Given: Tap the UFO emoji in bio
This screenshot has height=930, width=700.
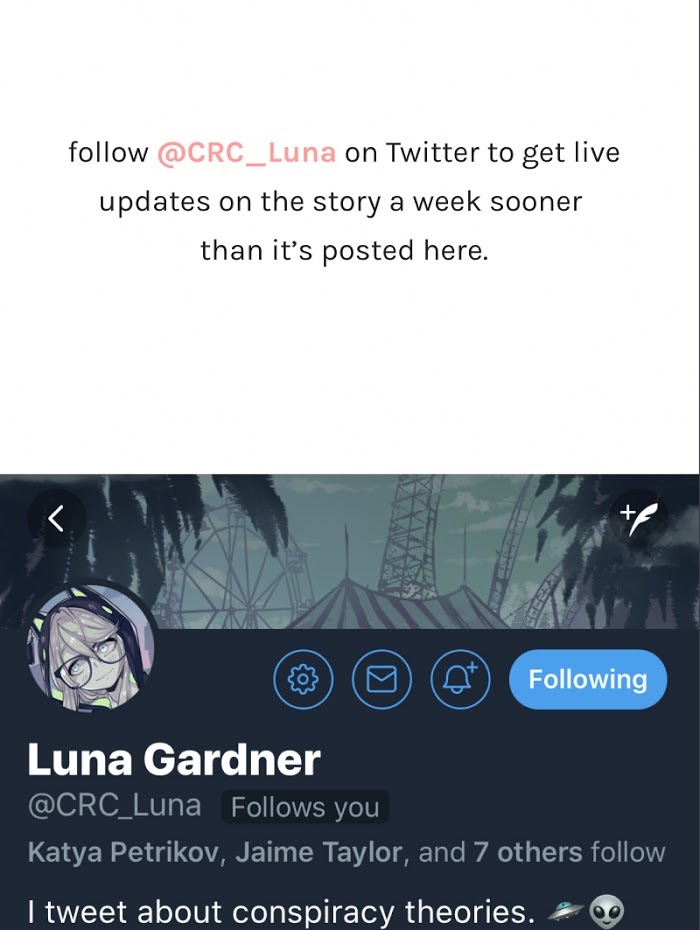Looking at the screenshot, I should [564, 910].
